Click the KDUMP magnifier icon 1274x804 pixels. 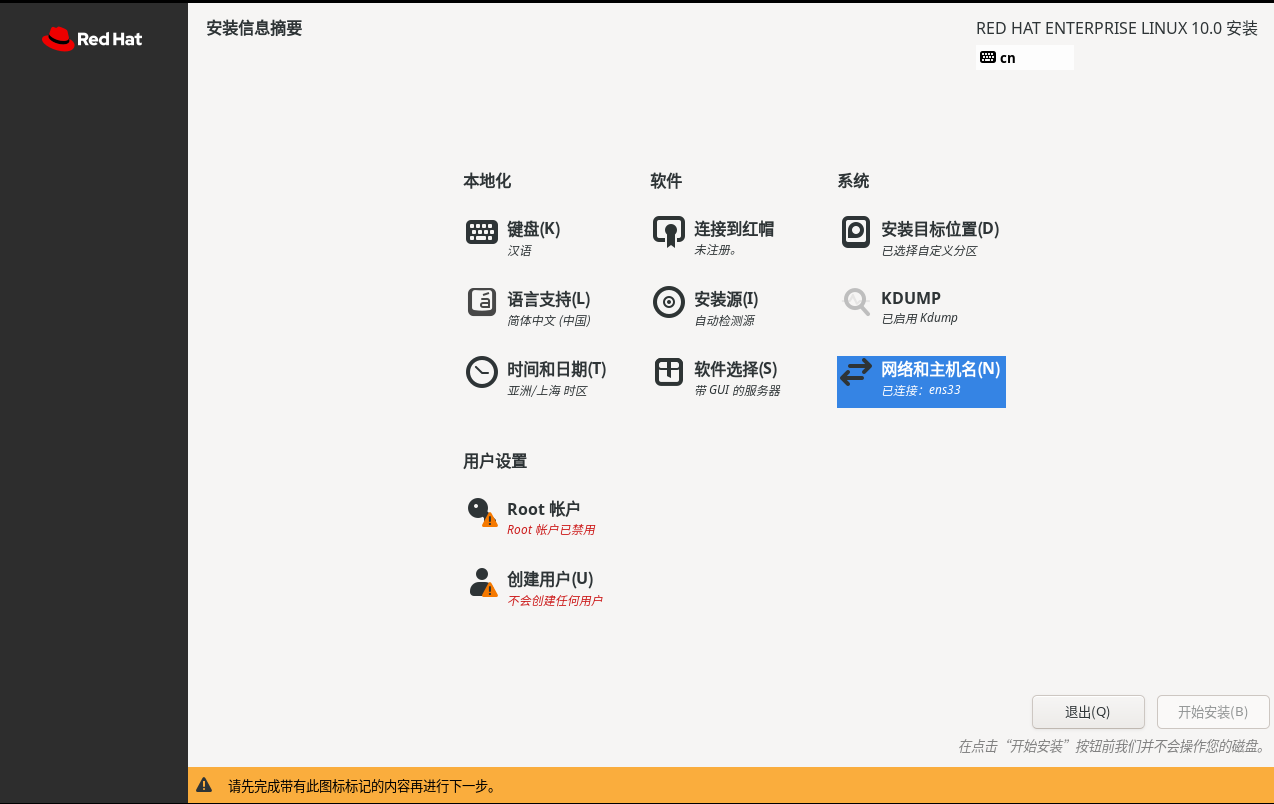click(x=856, y=301)
